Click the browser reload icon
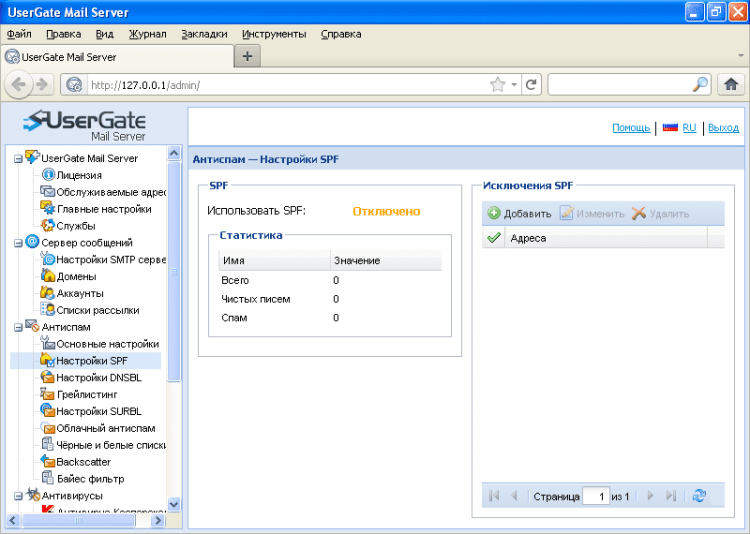750x534 pixels. 531,85
